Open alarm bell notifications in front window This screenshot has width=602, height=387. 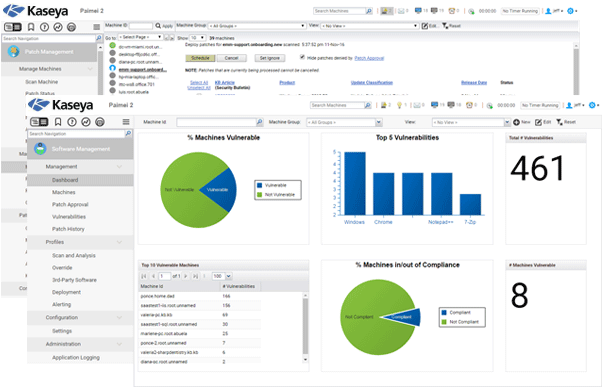[x=383, y=105]
